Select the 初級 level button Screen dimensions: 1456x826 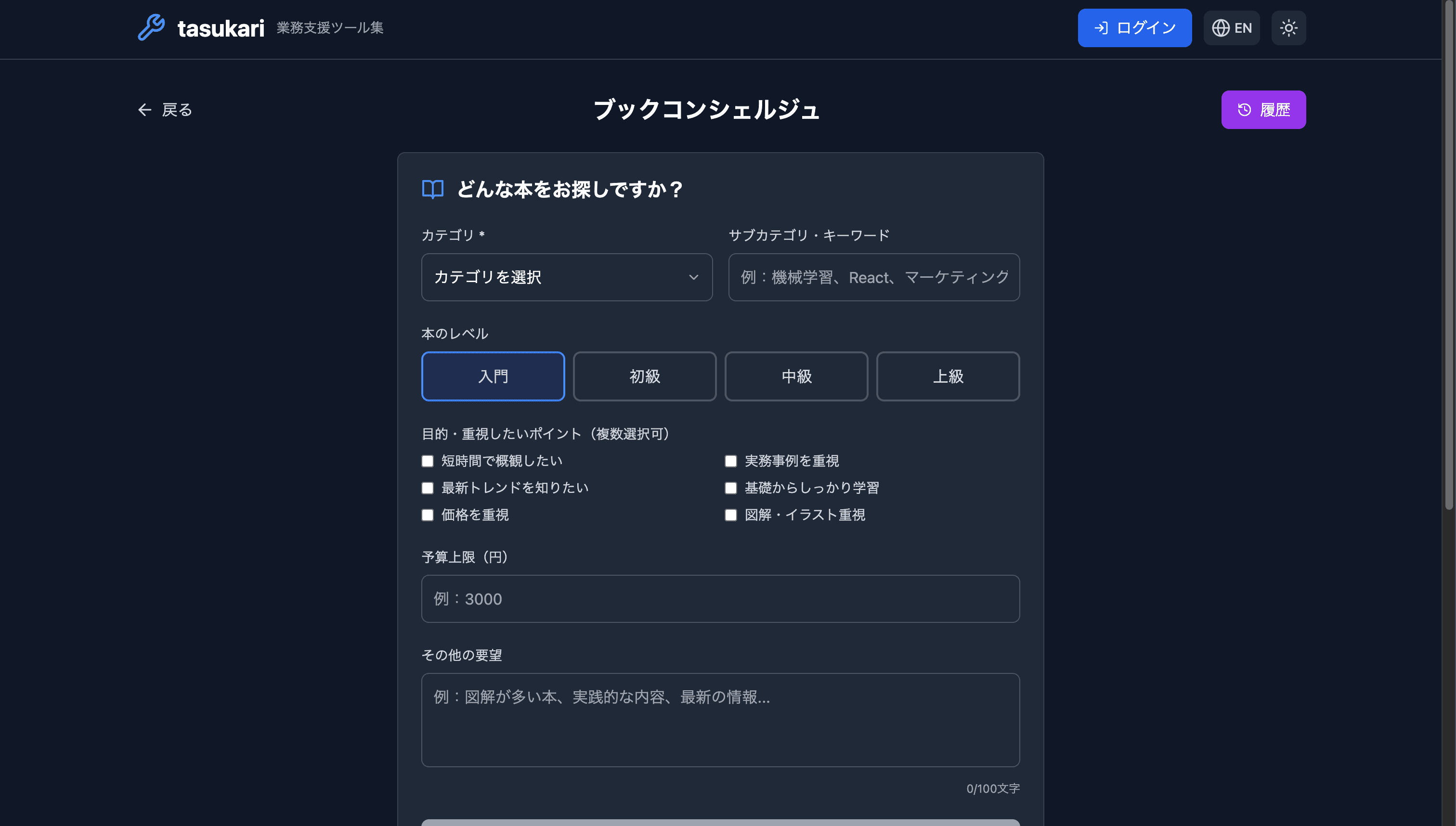pyautogui.click(x=645, y=376)
